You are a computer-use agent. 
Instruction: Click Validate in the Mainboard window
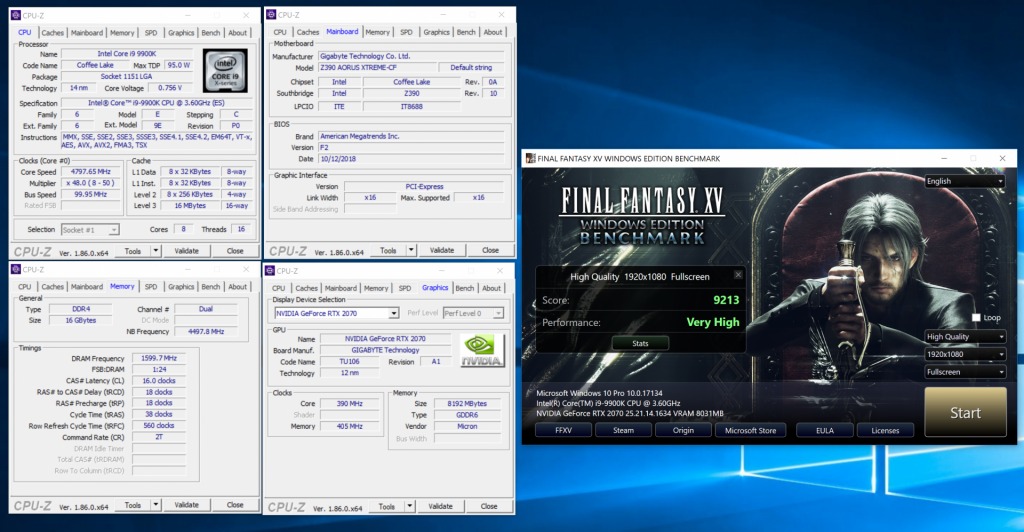441,250
